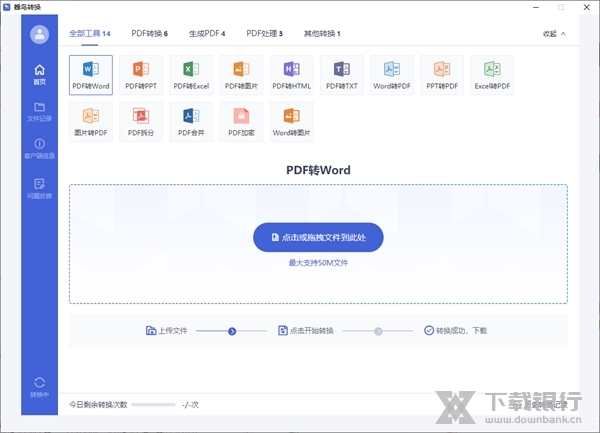Switch to 全部工具 14 tab
Screen dimensions: 600x433
tap(90, 34)
